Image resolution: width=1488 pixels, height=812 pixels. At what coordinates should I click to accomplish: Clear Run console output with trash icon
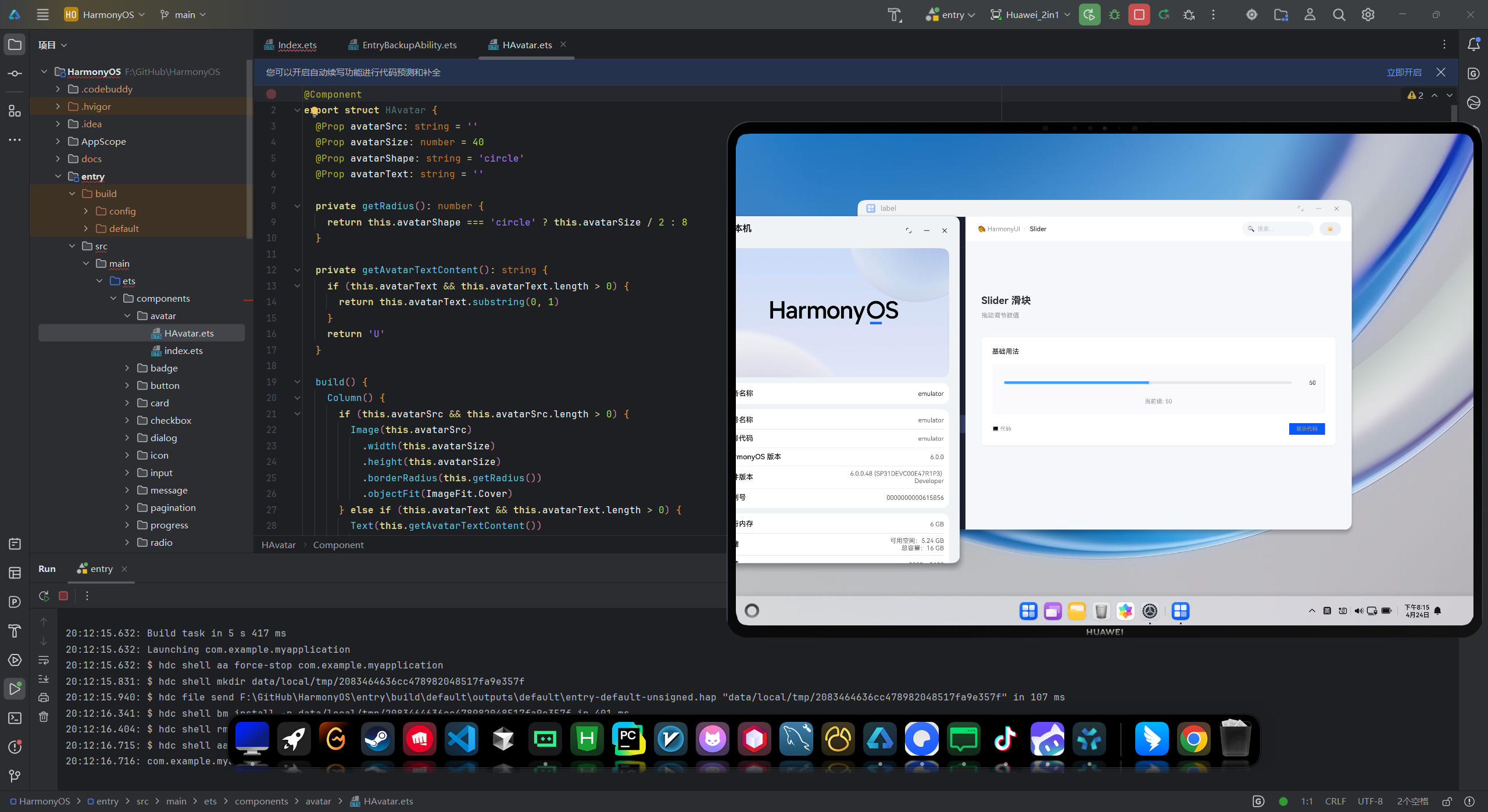[x=44, y=717]
